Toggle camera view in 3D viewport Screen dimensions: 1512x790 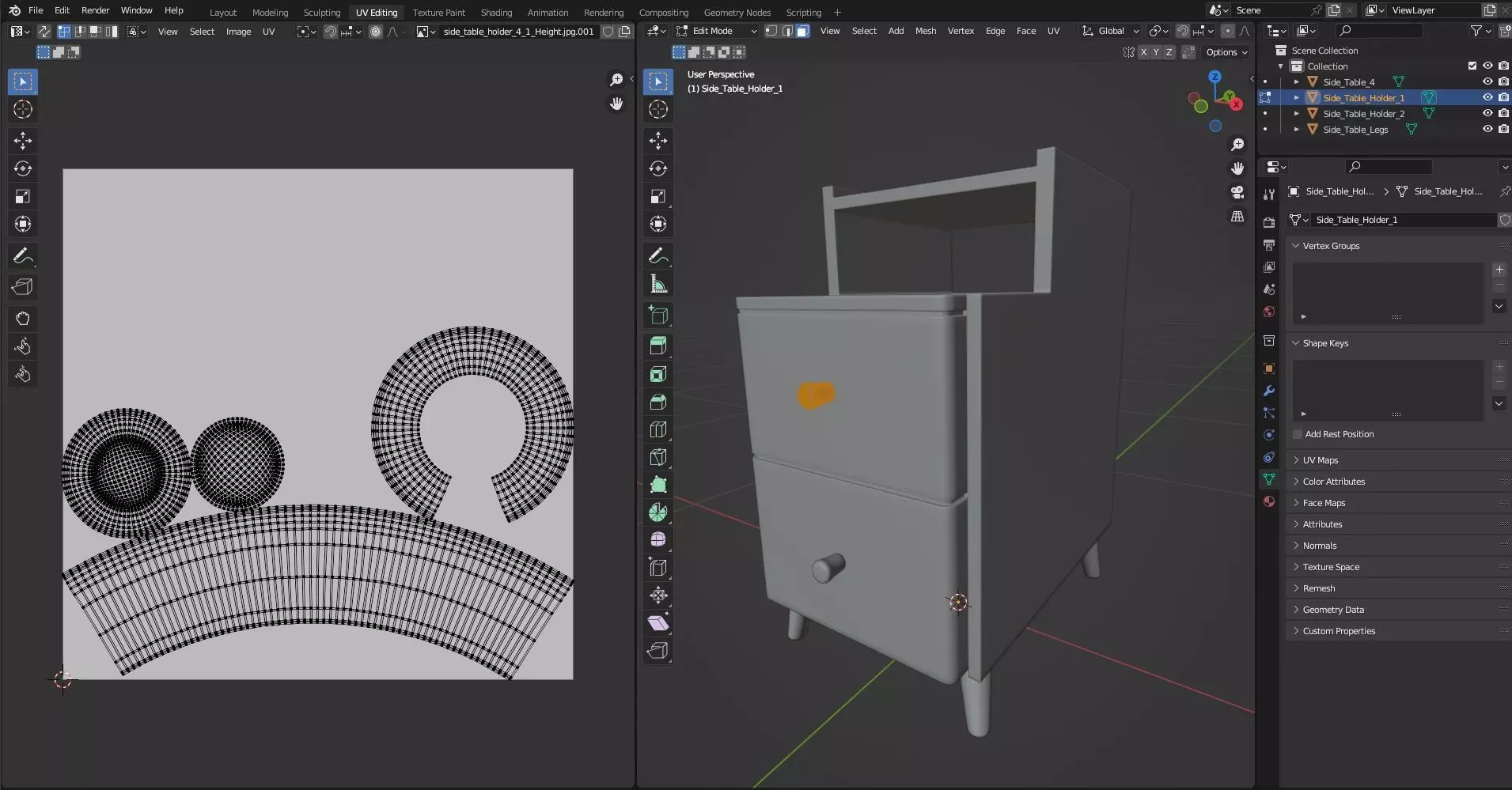point(1237,192)
